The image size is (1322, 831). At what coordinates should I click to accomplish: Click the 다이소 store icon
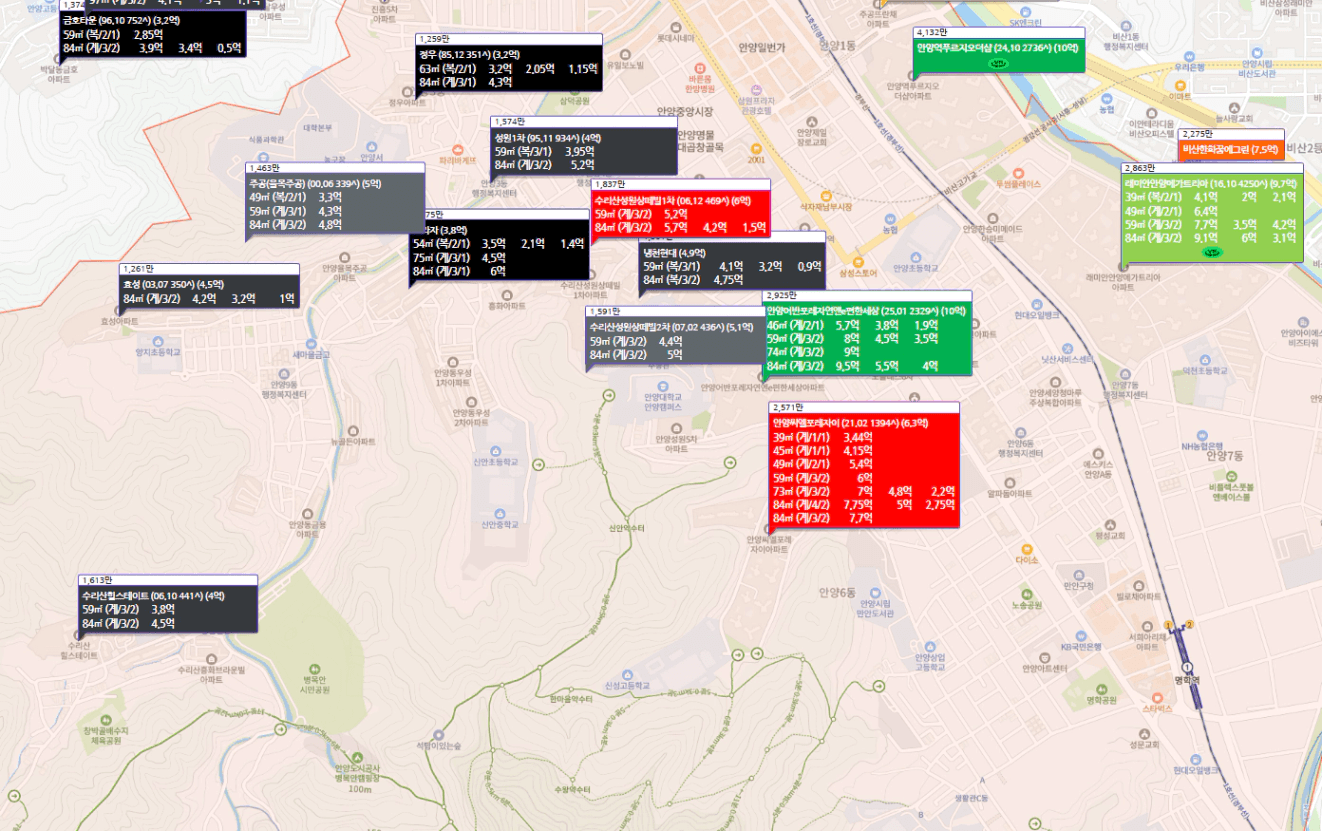pos(1026,549)
